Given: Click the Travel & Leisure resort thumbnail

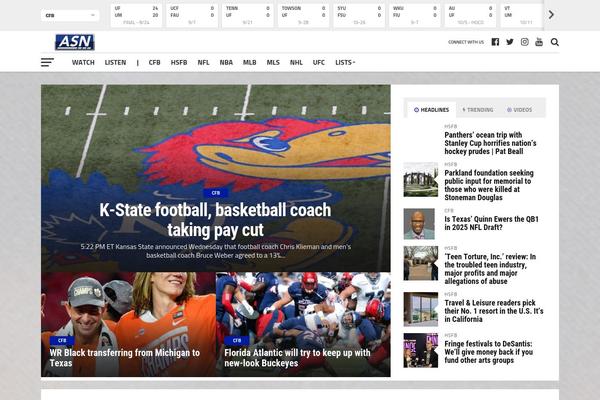Looking at the screenshot, I should pos(421,309).
